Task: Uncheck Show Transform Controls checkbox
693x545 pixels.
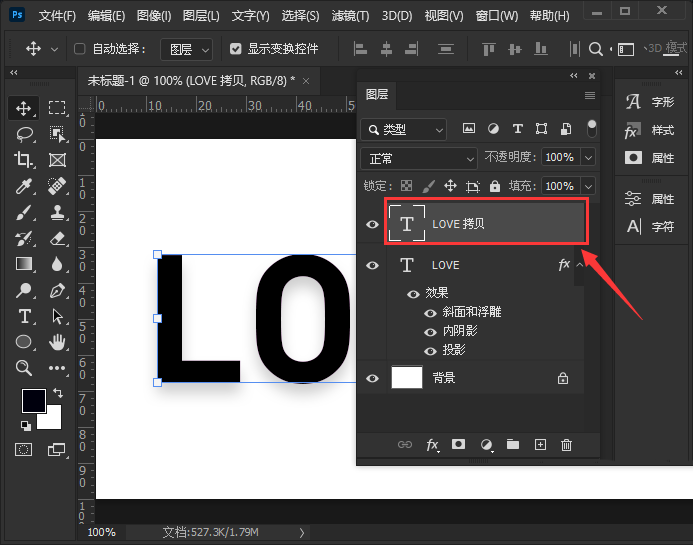Action: 236,49
